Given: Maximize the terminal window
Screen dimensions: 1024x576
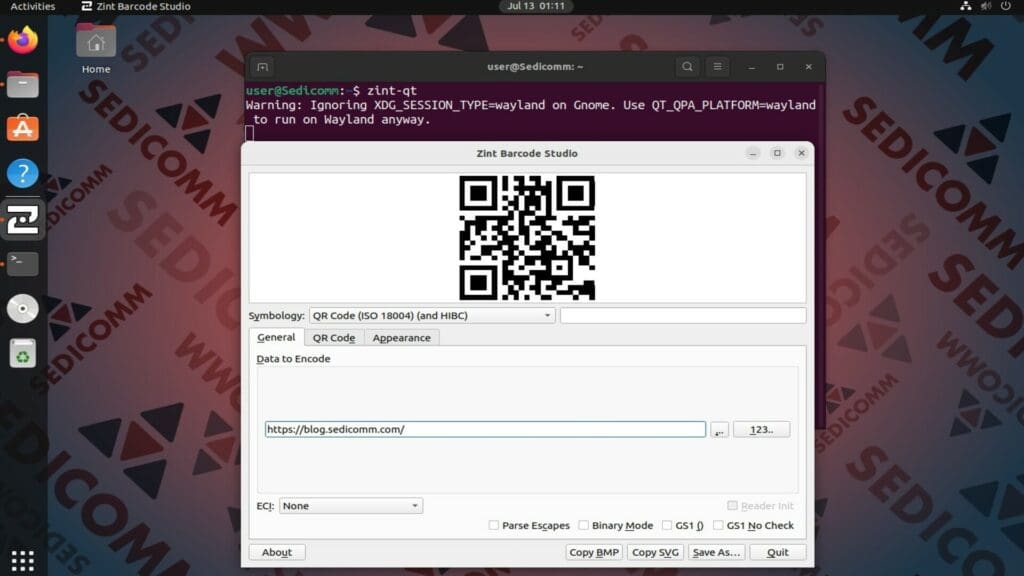Looking at the screenshot, I should (780, 67).
